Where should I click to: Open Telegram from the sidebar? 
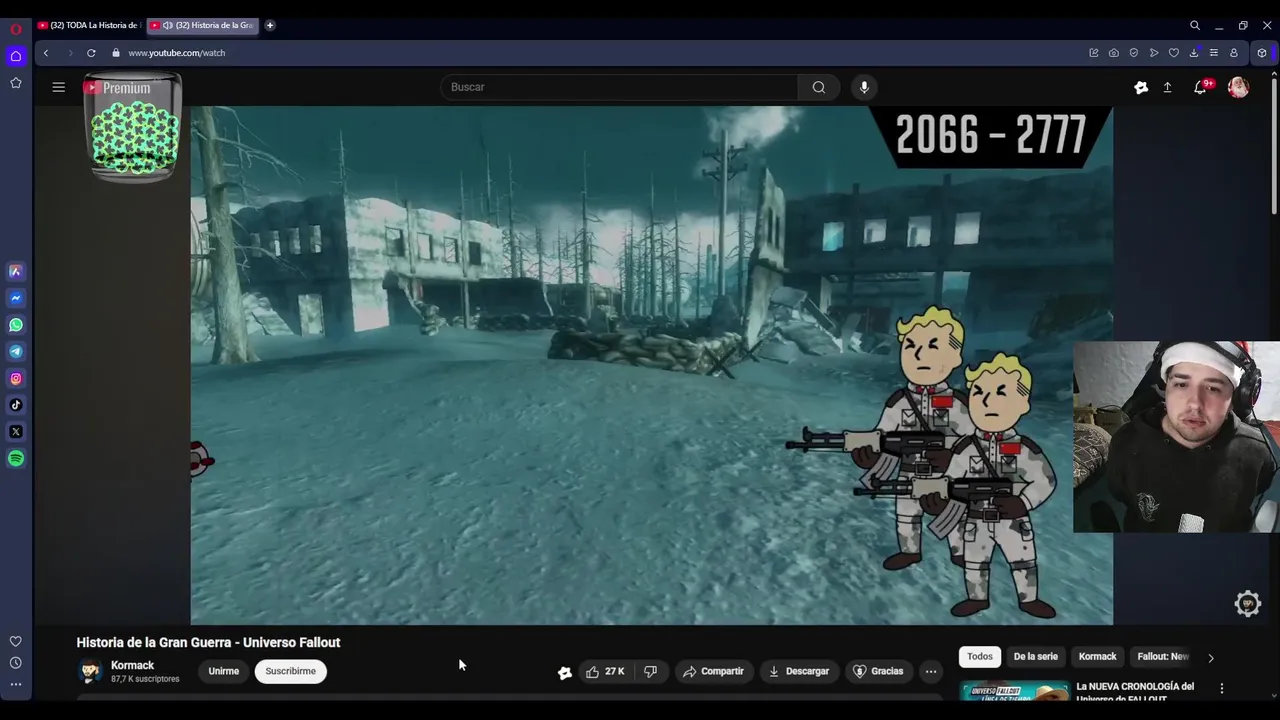click(x=16, y=351)
